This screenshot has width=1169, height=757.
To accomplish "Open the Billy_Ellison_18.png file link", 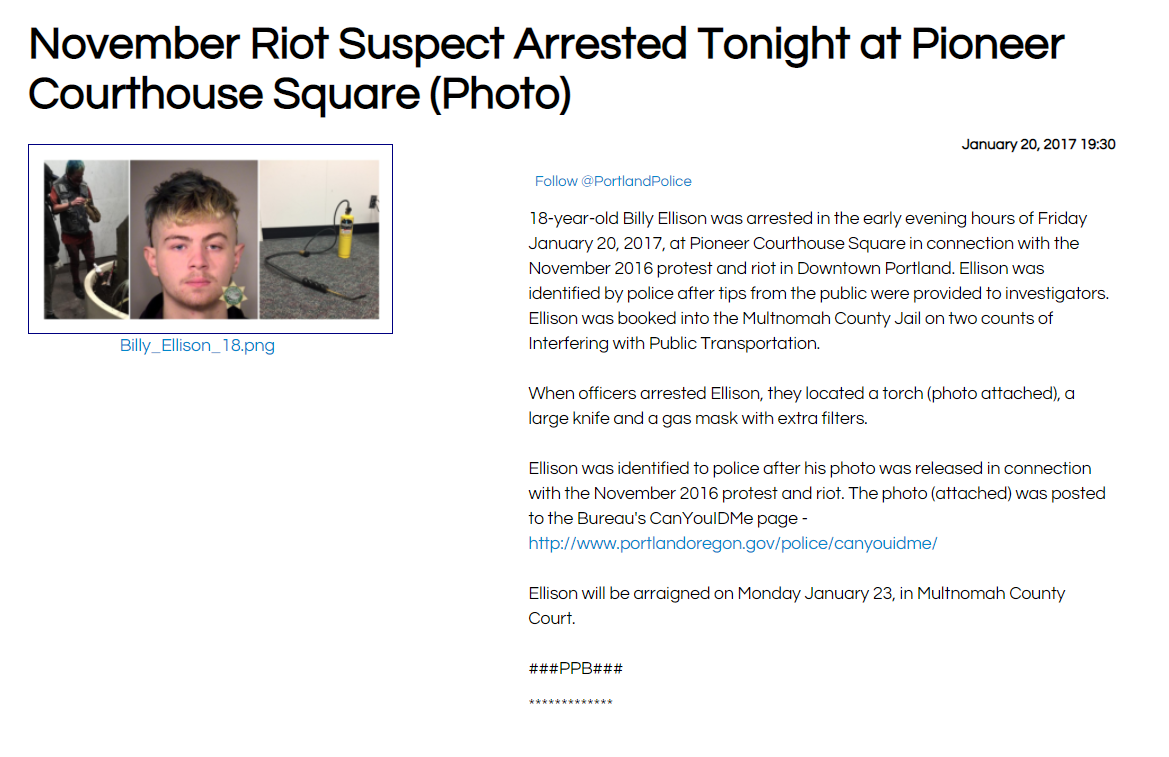I will [197, 346].
